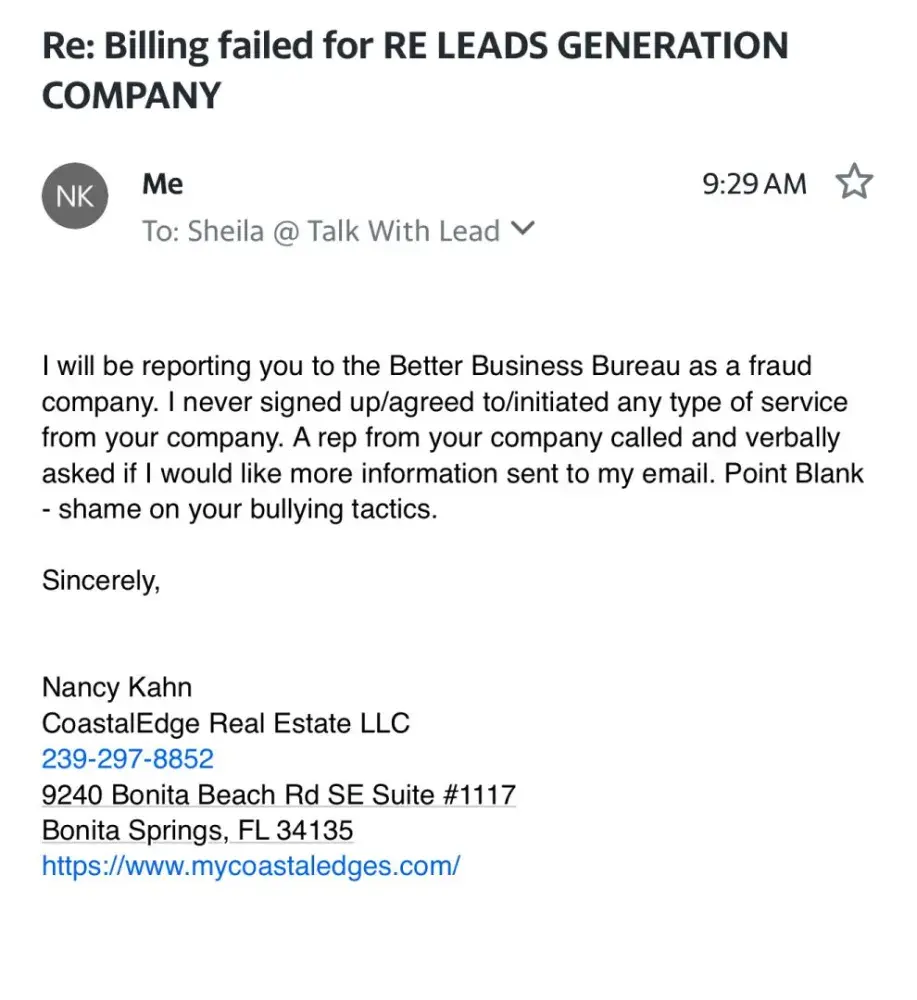Open sender name "Me"

point(163,184)
